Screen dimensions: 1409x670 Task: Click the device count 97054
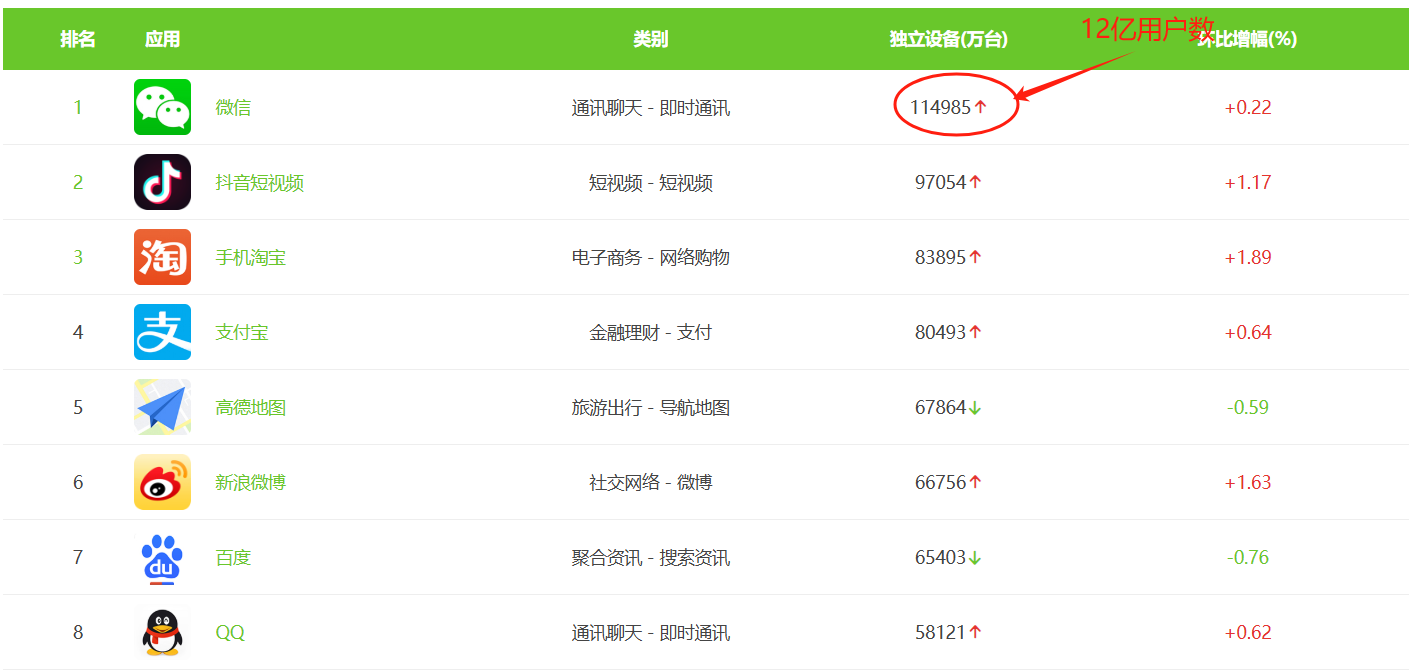click(x=941, y=182)
